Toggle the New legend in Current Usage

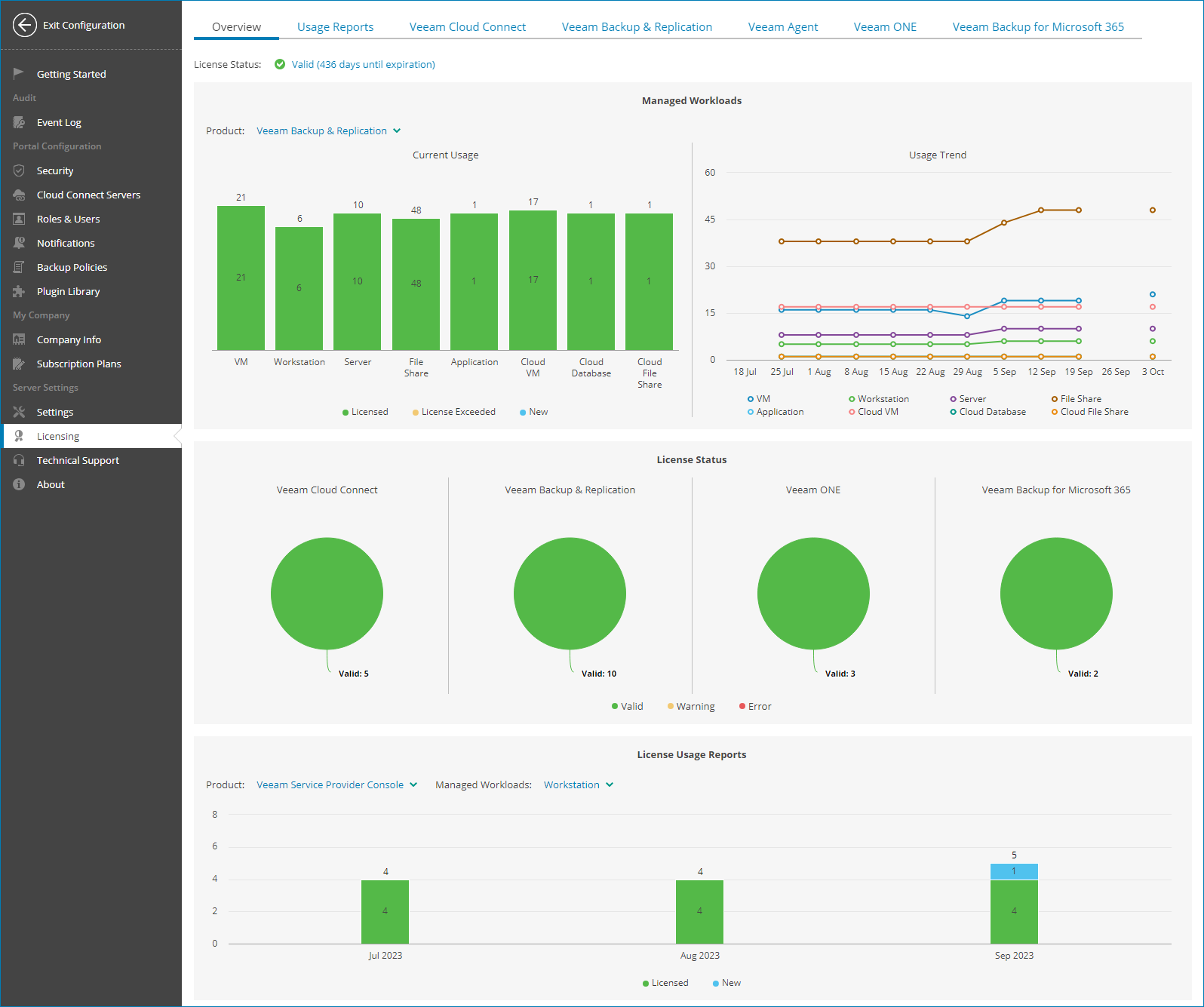click(x=533, y=412)
